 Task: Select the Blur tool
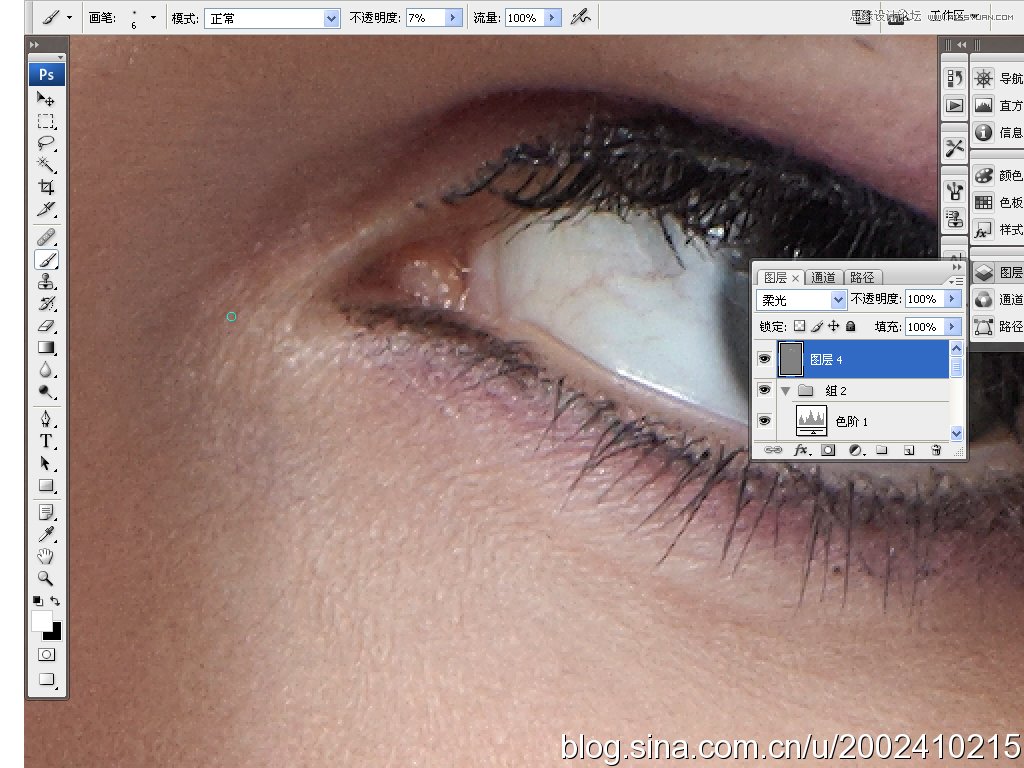pyautogui.click(x=46, y=370)
